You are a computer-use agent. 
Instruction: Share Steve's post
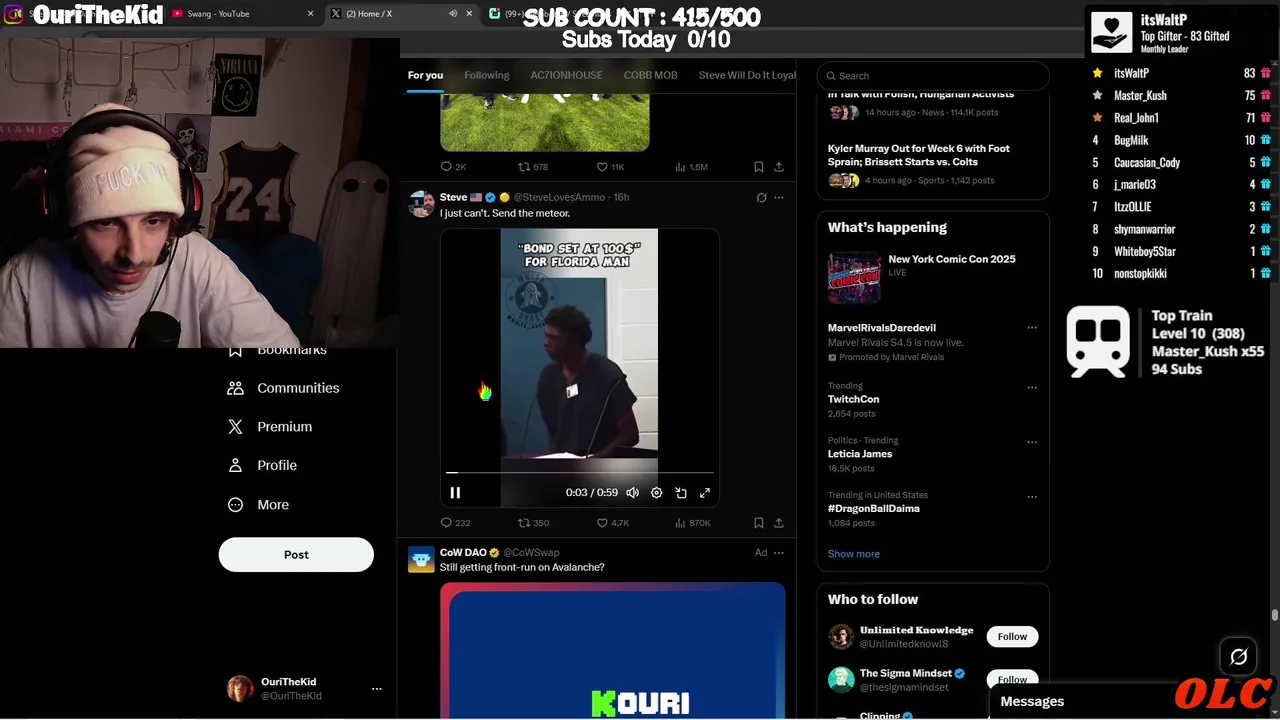[x=779, y=522]
